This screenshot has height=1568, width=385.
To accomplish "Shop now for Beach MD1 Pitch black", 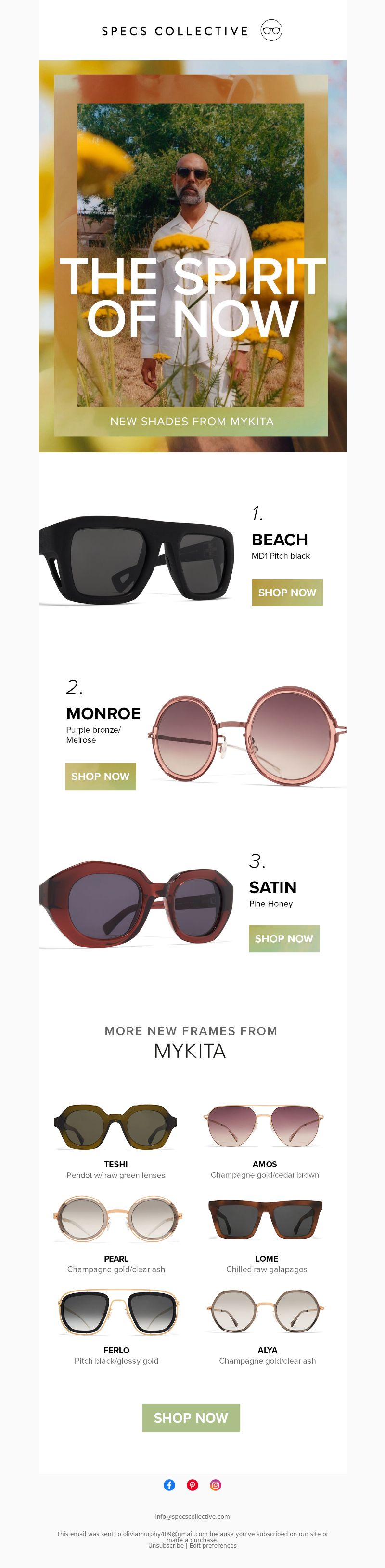I will pos(287,592).
